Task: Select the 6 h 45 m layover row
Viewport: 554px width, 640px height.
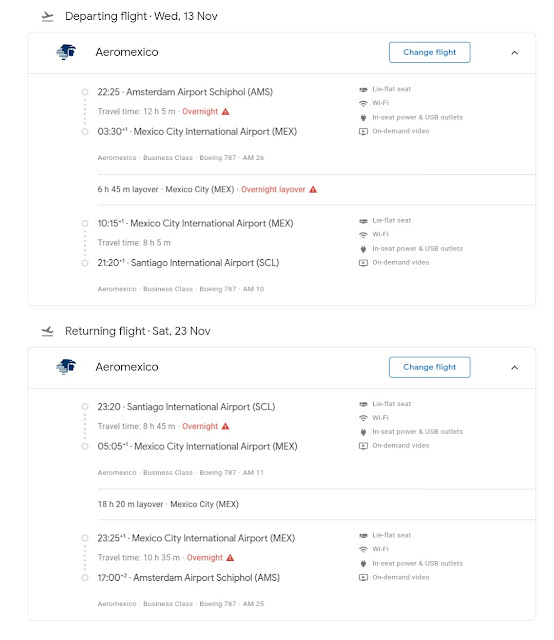Action: click(316, 189)
